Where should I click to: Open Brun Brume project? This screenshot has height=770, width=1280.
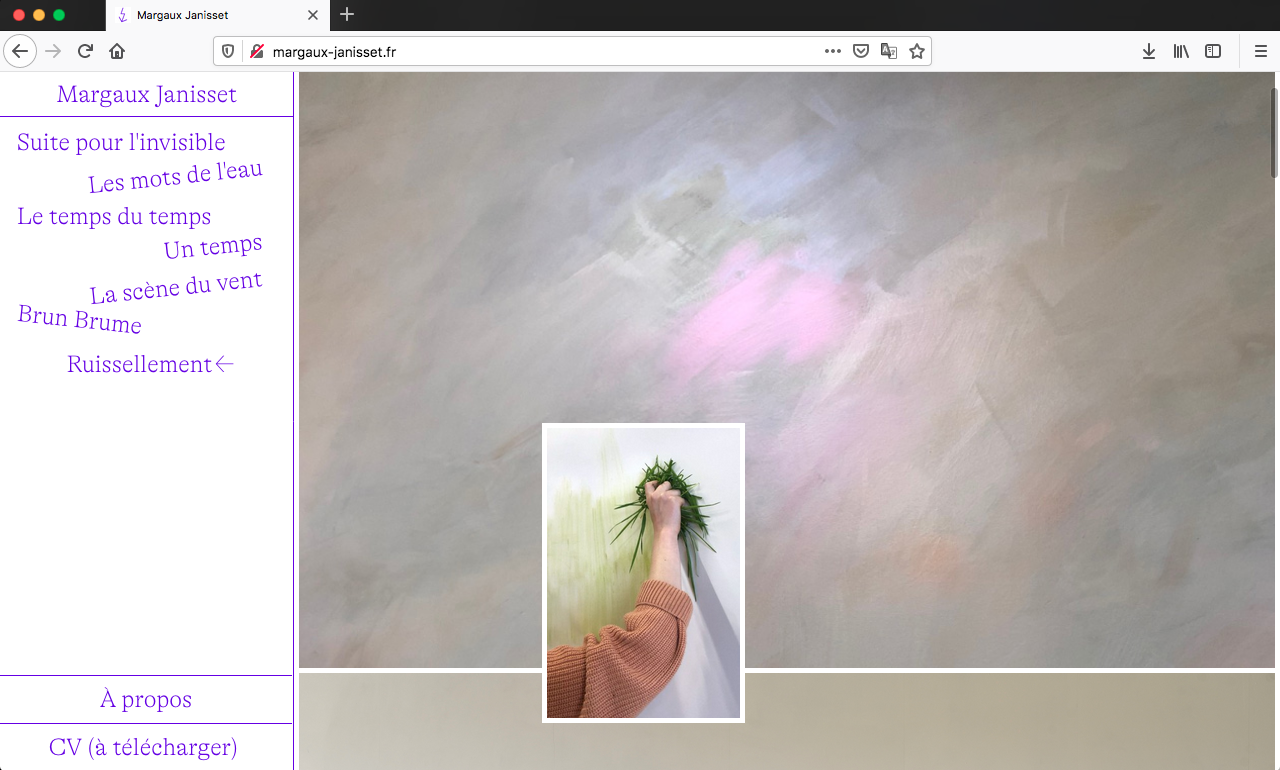point(80,319)
